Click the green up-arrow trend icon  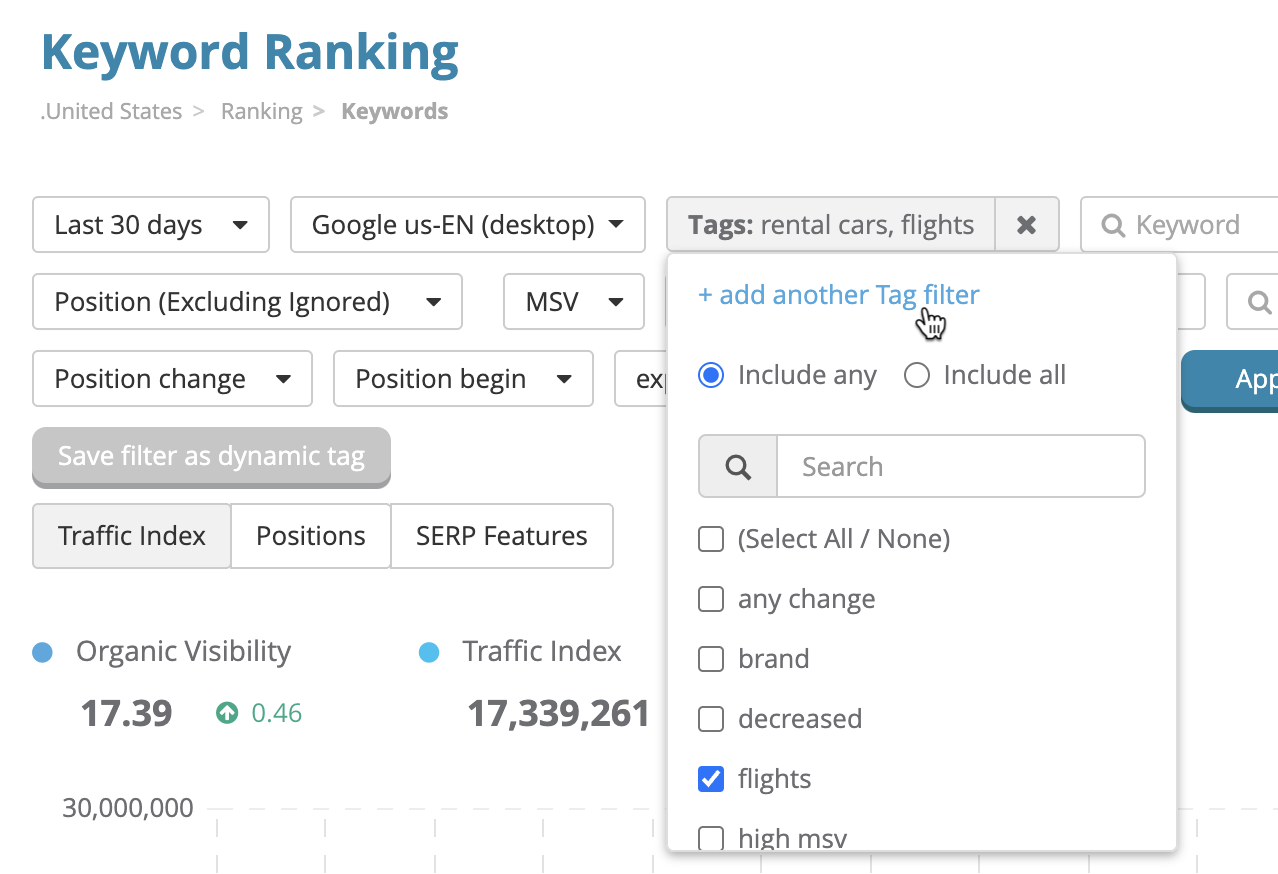227,713
